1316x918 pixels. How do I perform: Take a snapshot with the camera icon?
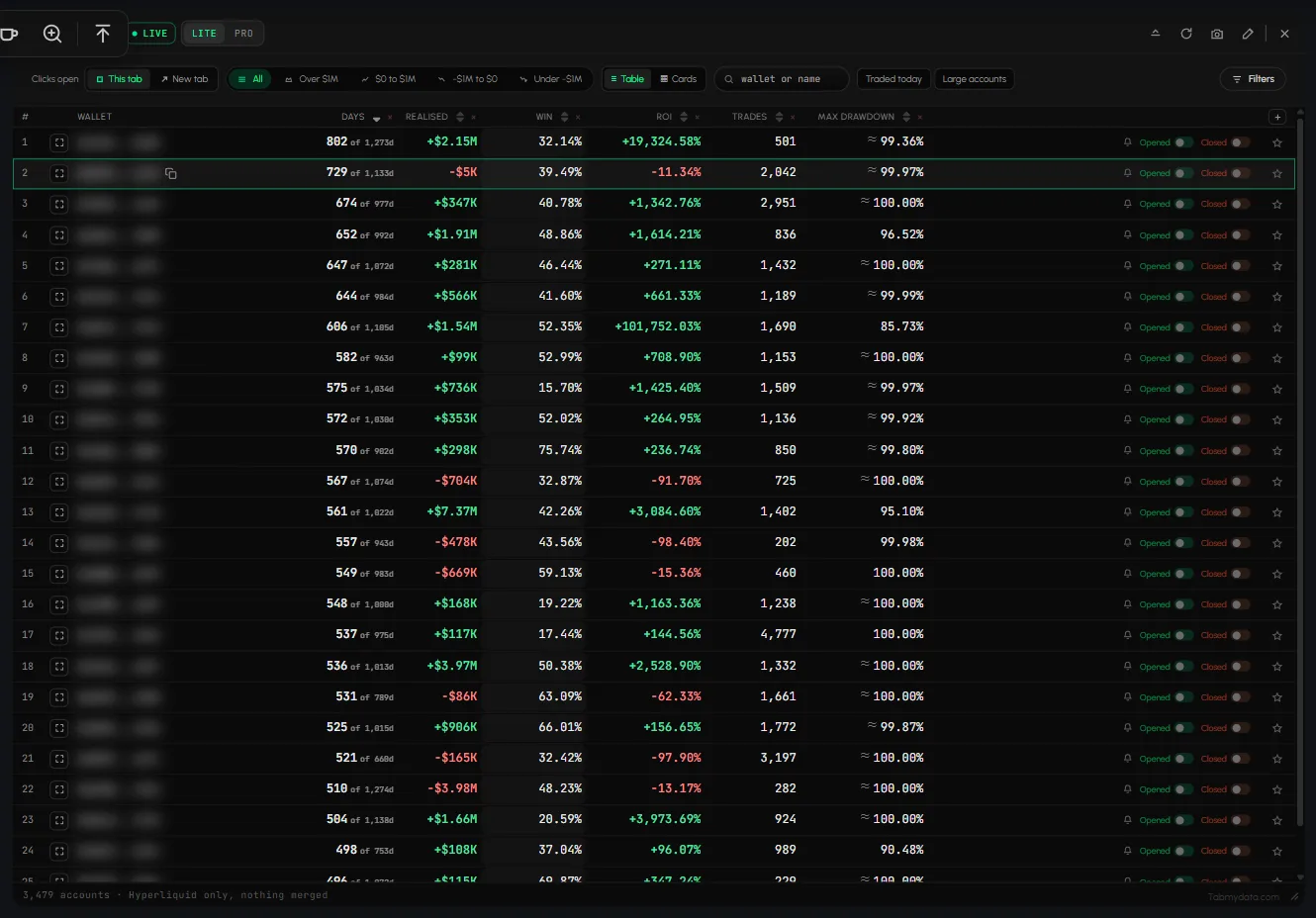click(x=1217, y=34)
